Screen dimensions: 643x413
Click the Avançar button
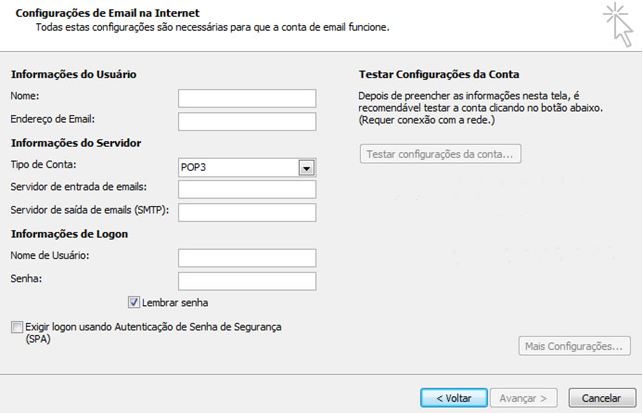coord(523,398)
